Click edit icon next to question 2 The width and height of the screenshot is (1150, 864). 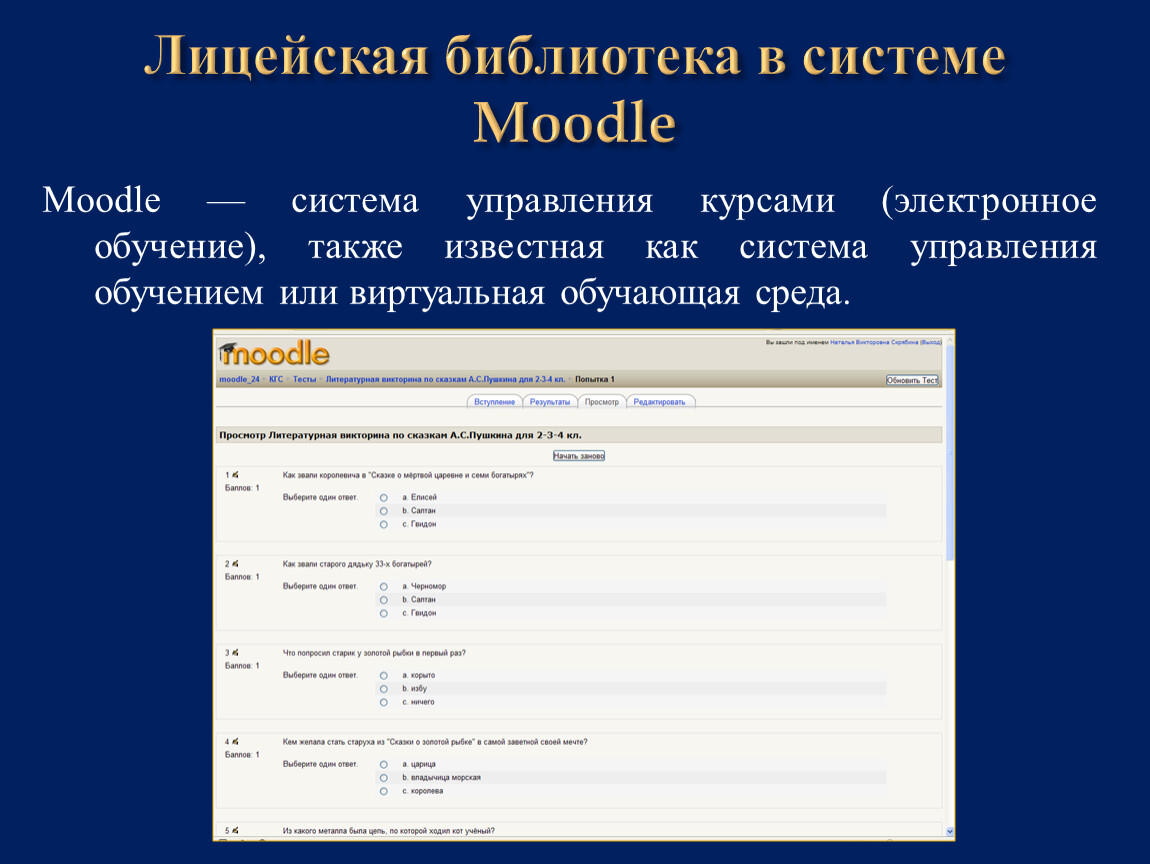pyautogui.click(x=235, y=564)
